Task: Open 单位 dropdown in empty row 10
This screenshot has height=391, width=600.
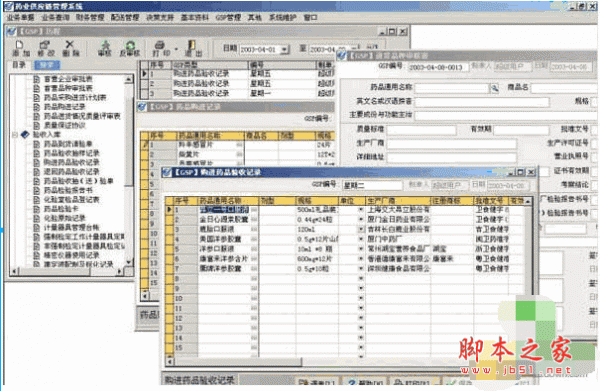Action: coord(361,298)
